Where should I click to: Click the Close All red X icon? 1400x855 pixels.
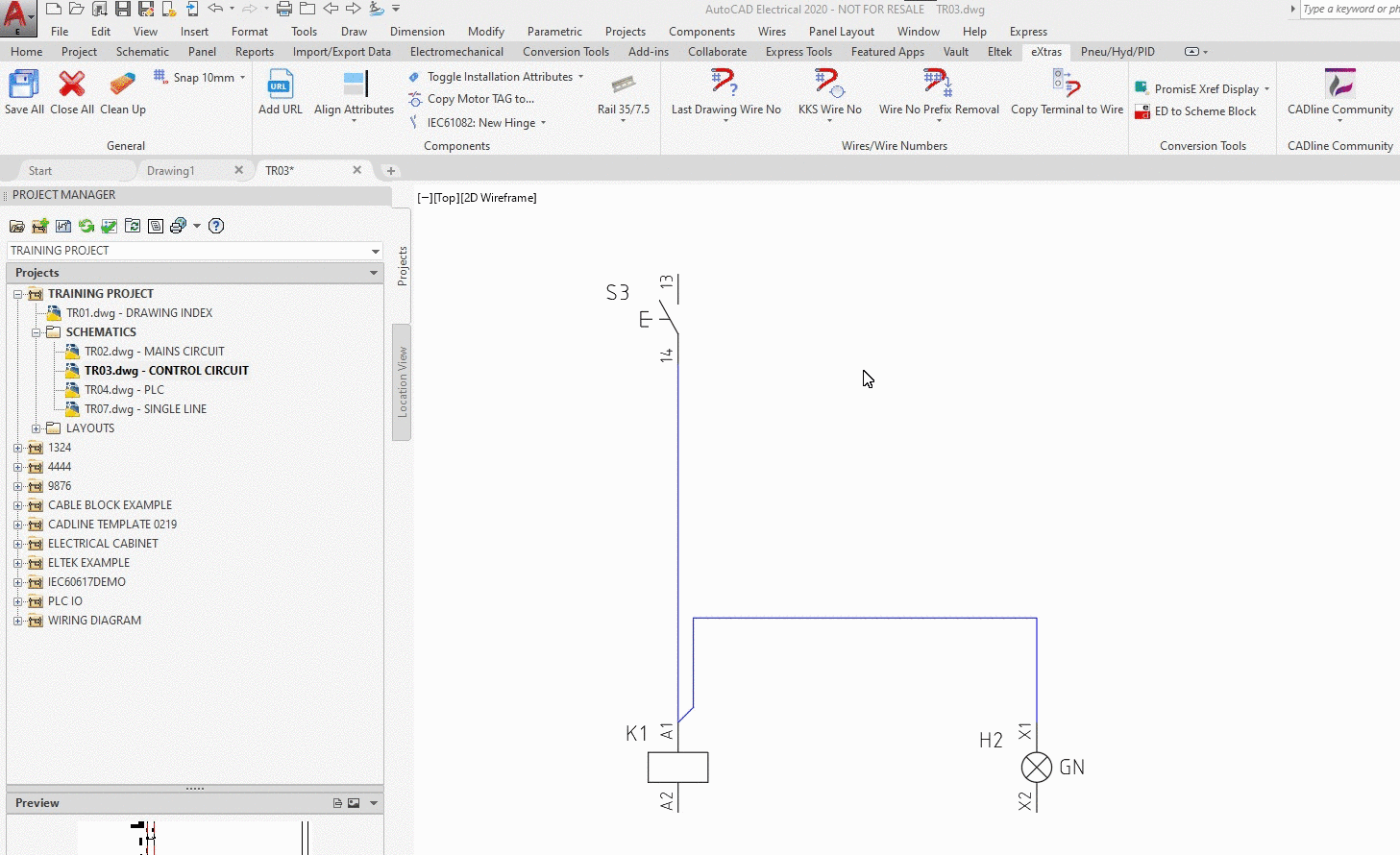(72, 85)
